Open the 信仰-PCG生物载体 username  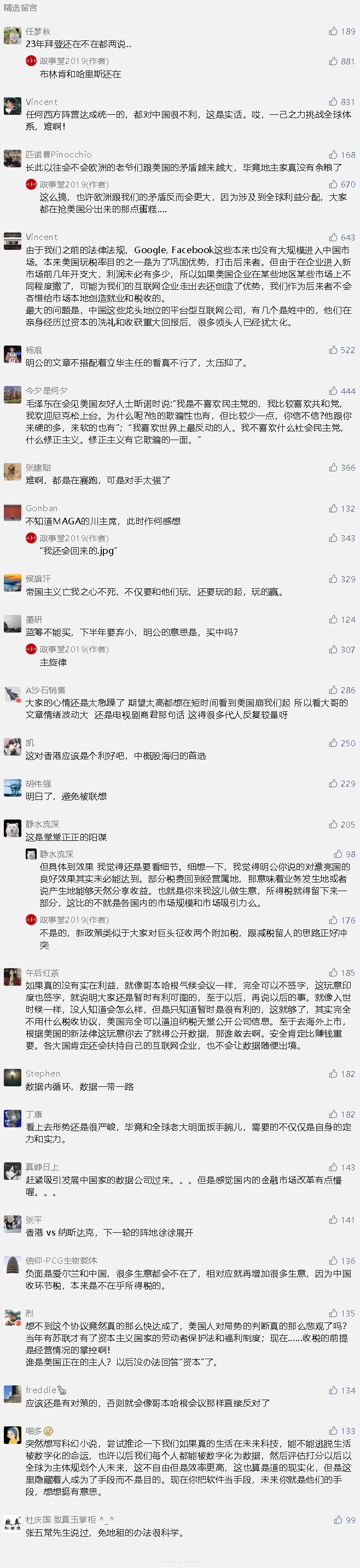61,1261
